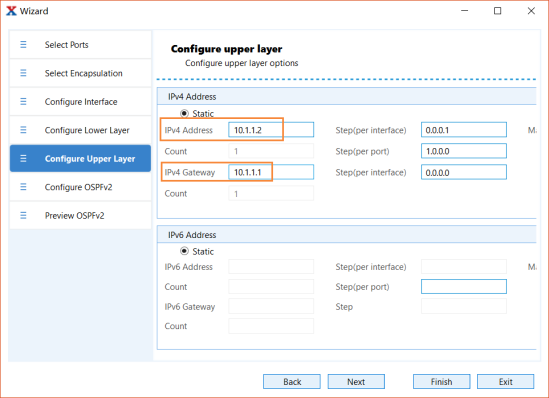The height and width of the screenshot is (398, 549).
Task: Click the Next button
Action: pyautogui.click(x=356, y=382)
